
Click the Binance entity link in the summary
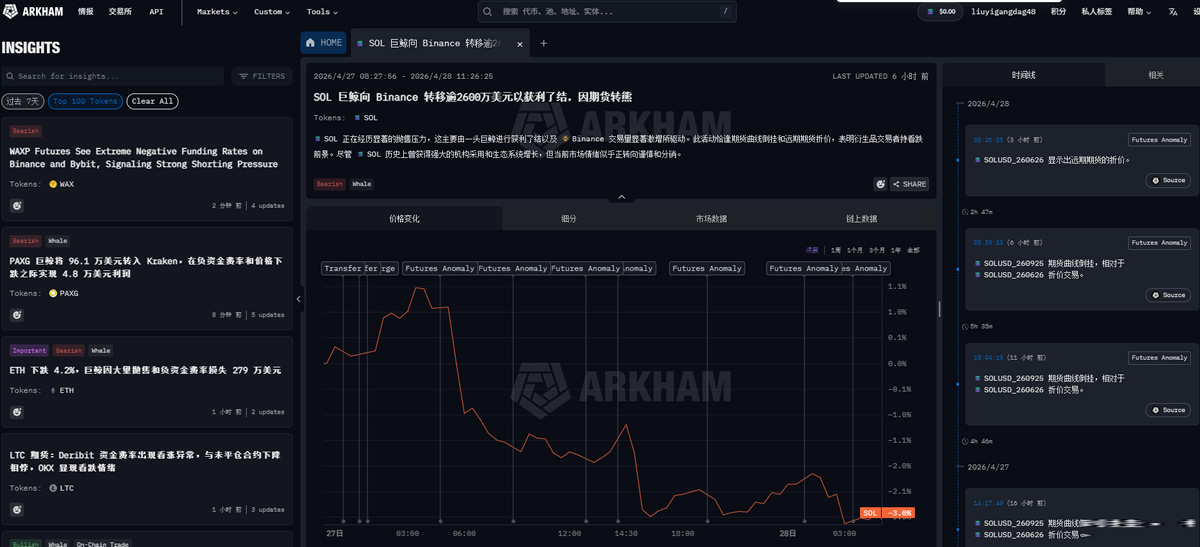[584, 139]
